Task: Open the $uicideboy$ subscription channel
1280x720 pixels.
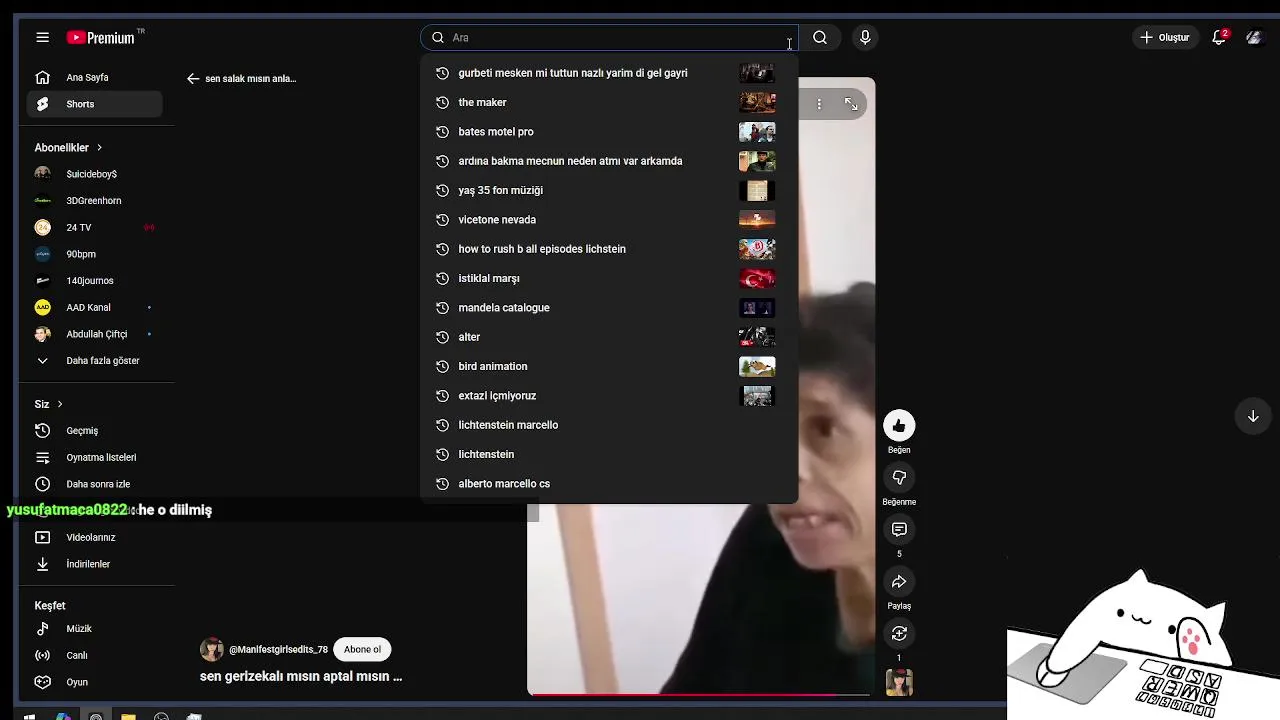Action: (95, 174)
